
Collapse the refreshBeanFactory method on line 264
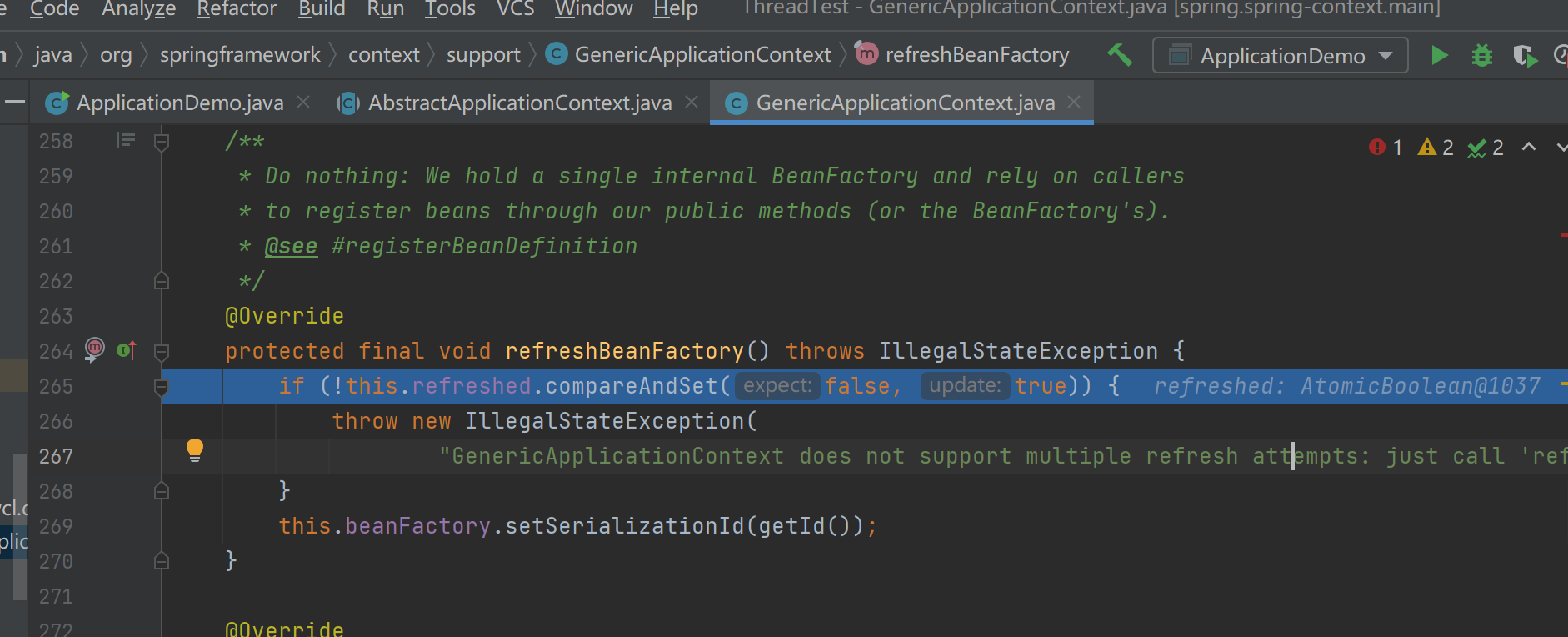click(162, 352)
